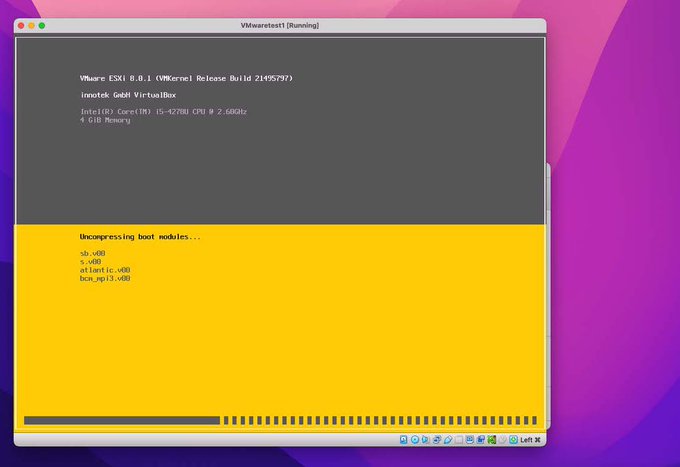Click the filled portion of boot progress bar
Image resolution: width=680 pixels, height=467 pixels.
(122, 420)
